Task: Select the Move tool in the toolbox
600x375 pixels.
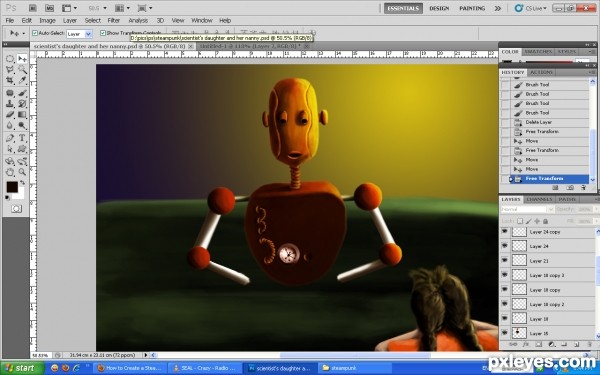Action: pyautogui.click(x=22, y=59)
